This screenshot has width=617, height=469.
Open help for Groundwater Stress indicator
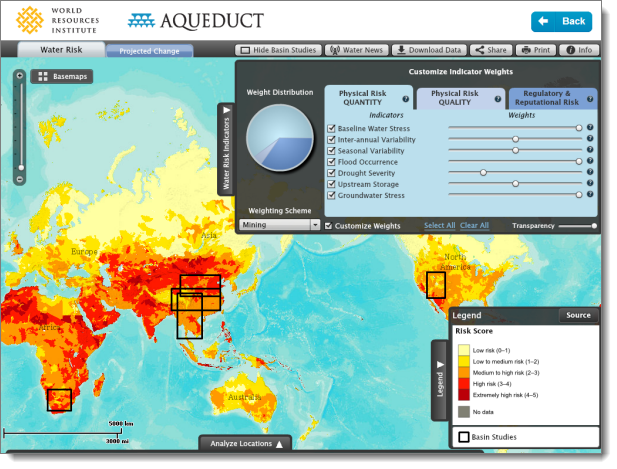click(590, 194)
